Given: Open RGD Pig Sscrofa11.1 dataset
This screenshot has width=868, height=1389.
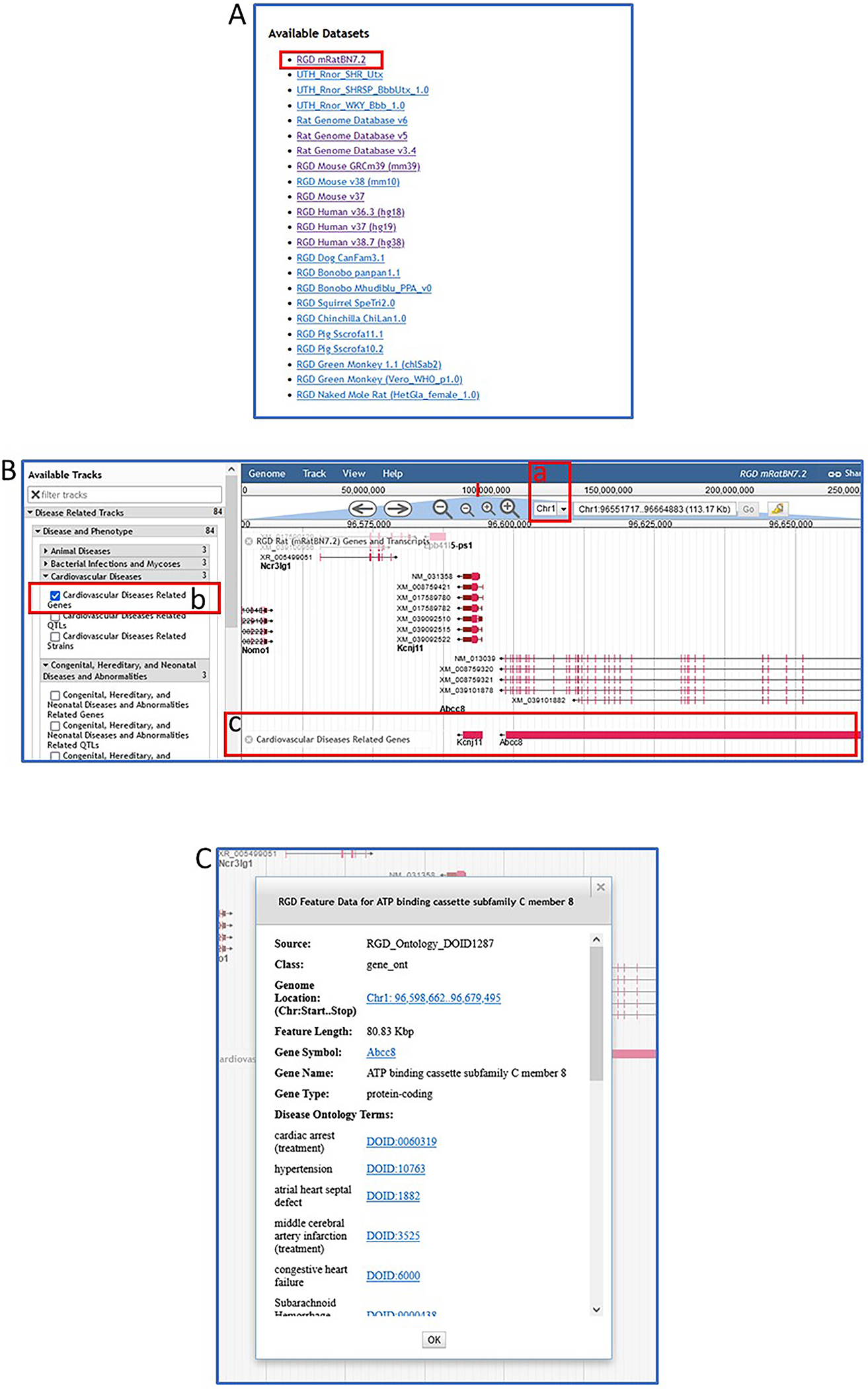Looking at the screenshot, I should tap(340, 334).
